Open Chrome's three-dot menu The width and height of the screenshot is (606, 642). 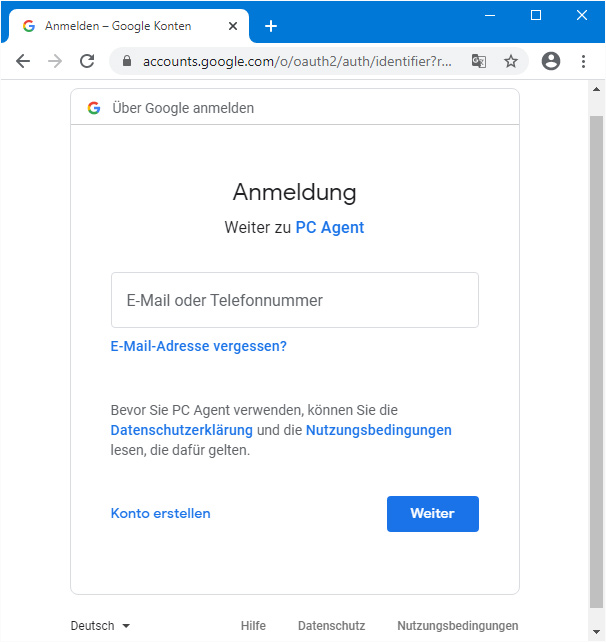click(583, 61)
